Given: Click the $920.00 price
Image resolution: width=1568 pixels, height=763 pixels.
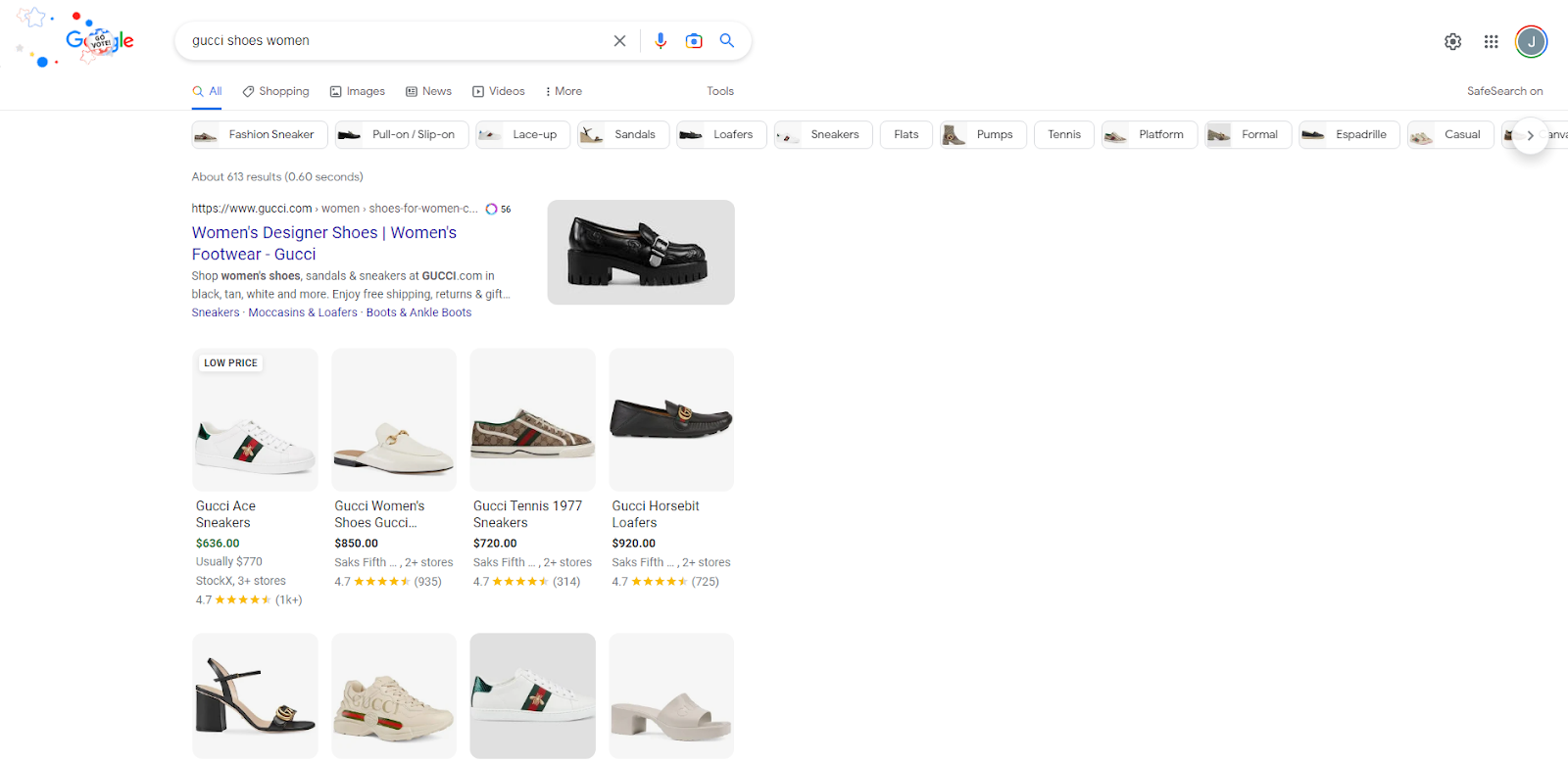Looking at the screenshot, I should [x=634, y=544].
